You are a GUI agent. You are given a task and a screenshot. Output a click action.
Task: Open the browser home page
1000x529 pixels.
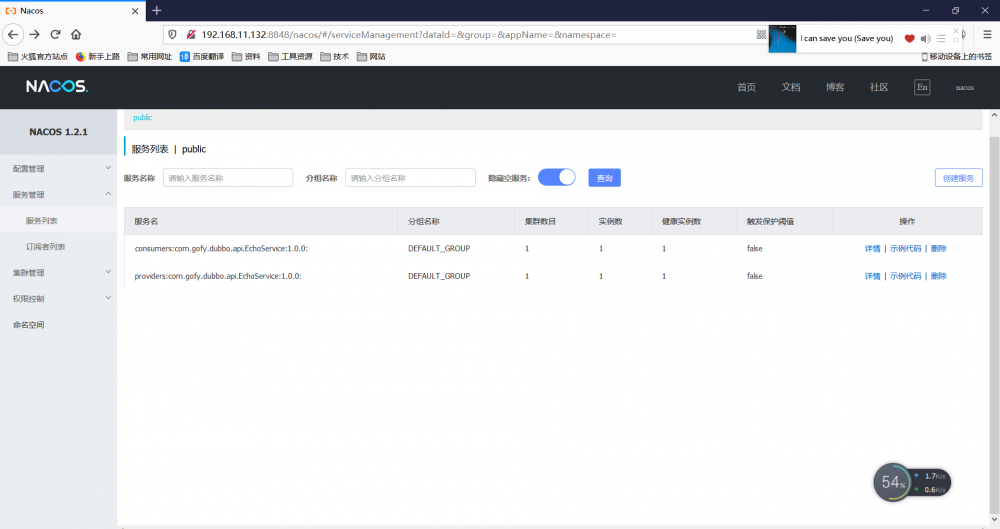pyautogui.click(x=76, y=34)
